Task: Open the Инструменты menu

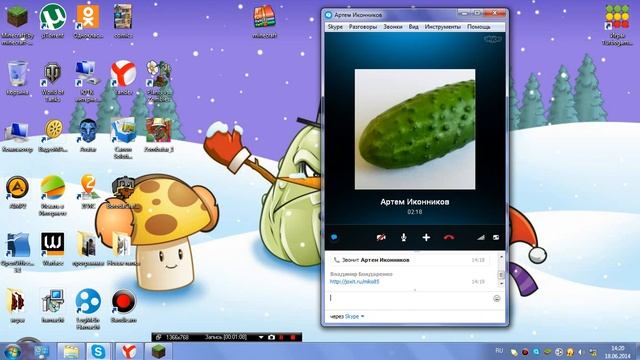Action: tap(442, 27)
